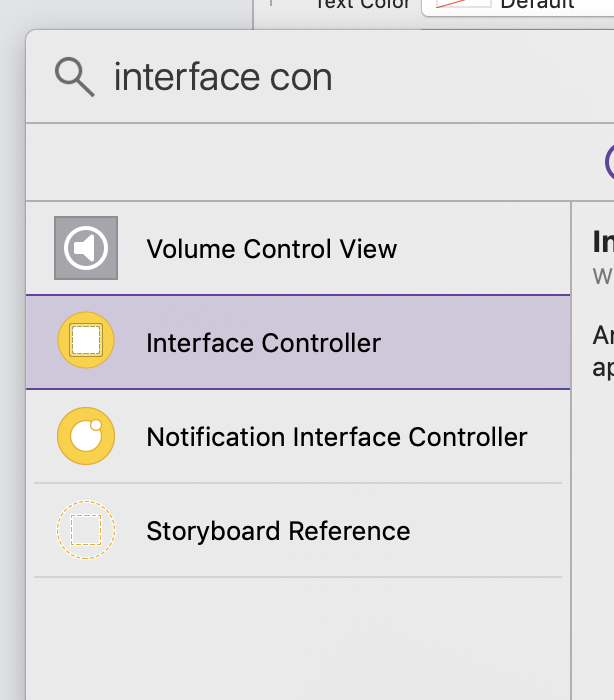
Task: Click empty area below Storyboard Reference
Action: pyautogui.click(x=298, y=635)
